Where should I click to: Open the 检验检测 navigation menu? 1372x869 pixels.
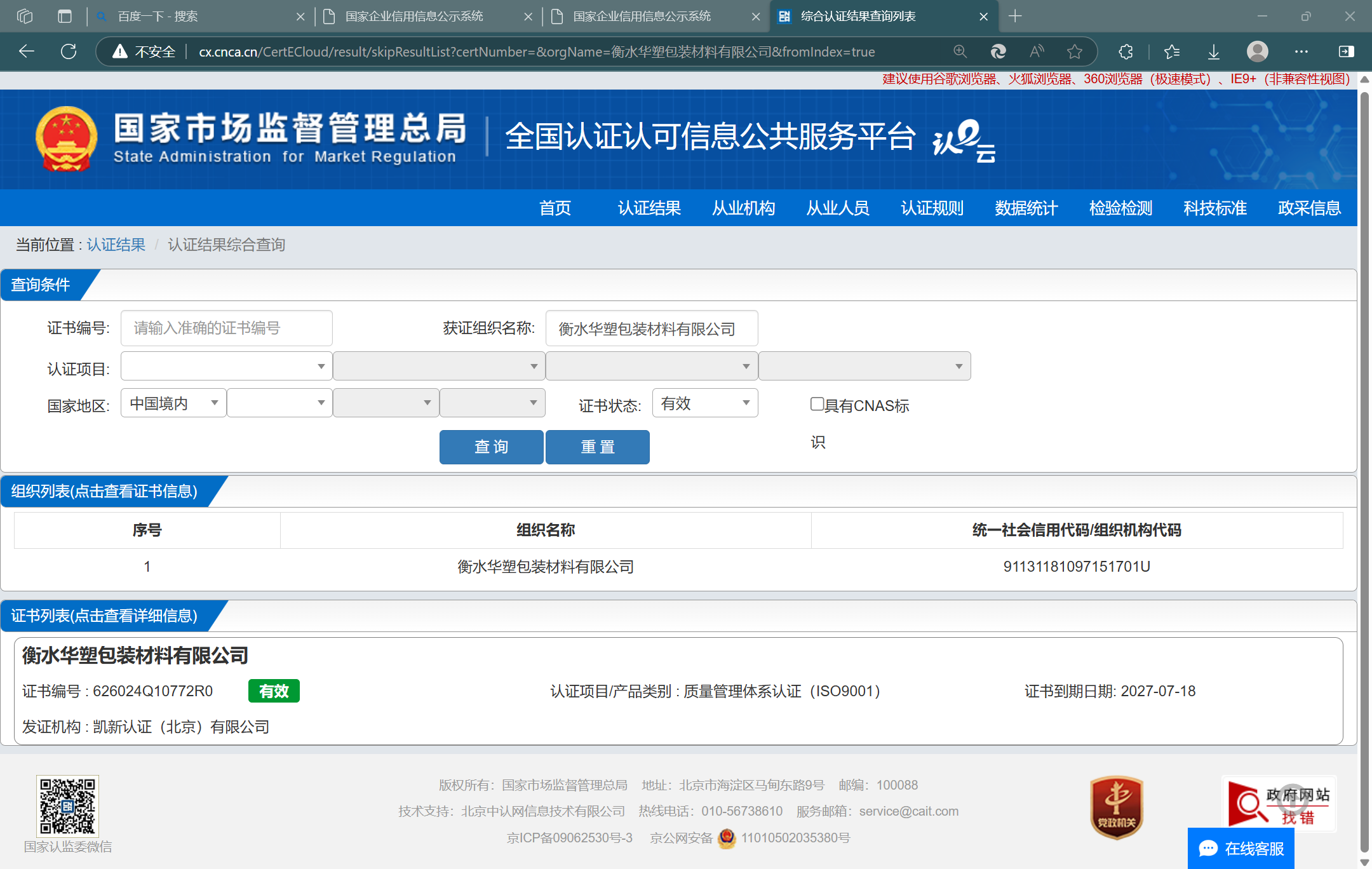pyautogui.click(x=1121, y=208)
